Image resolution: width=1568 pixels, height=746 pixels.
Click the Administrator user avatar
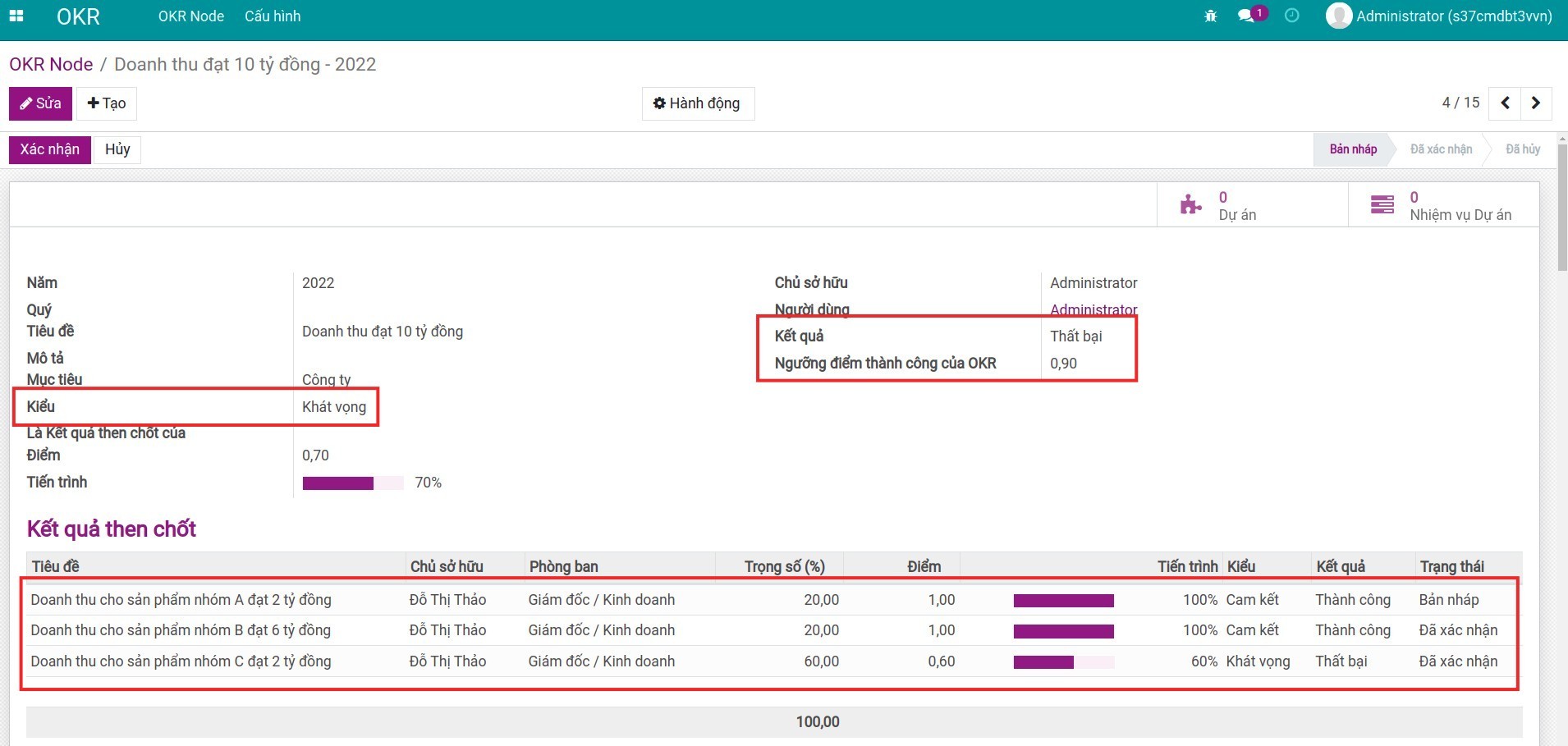1338,16
